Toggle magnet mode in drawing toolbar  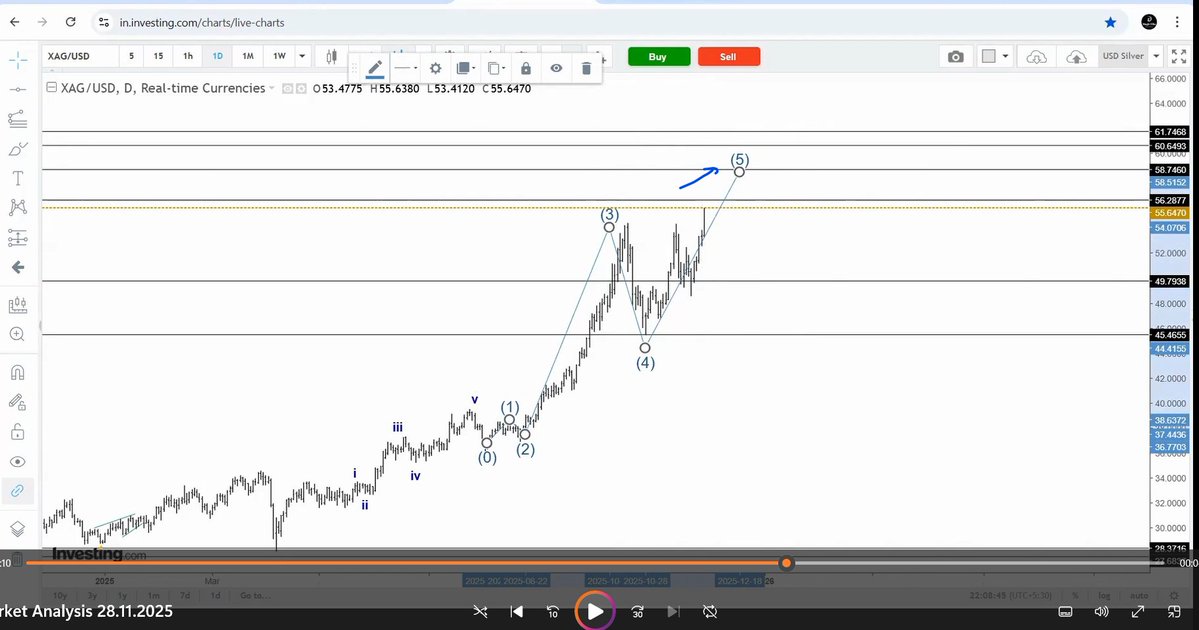[x=18, y=372]
